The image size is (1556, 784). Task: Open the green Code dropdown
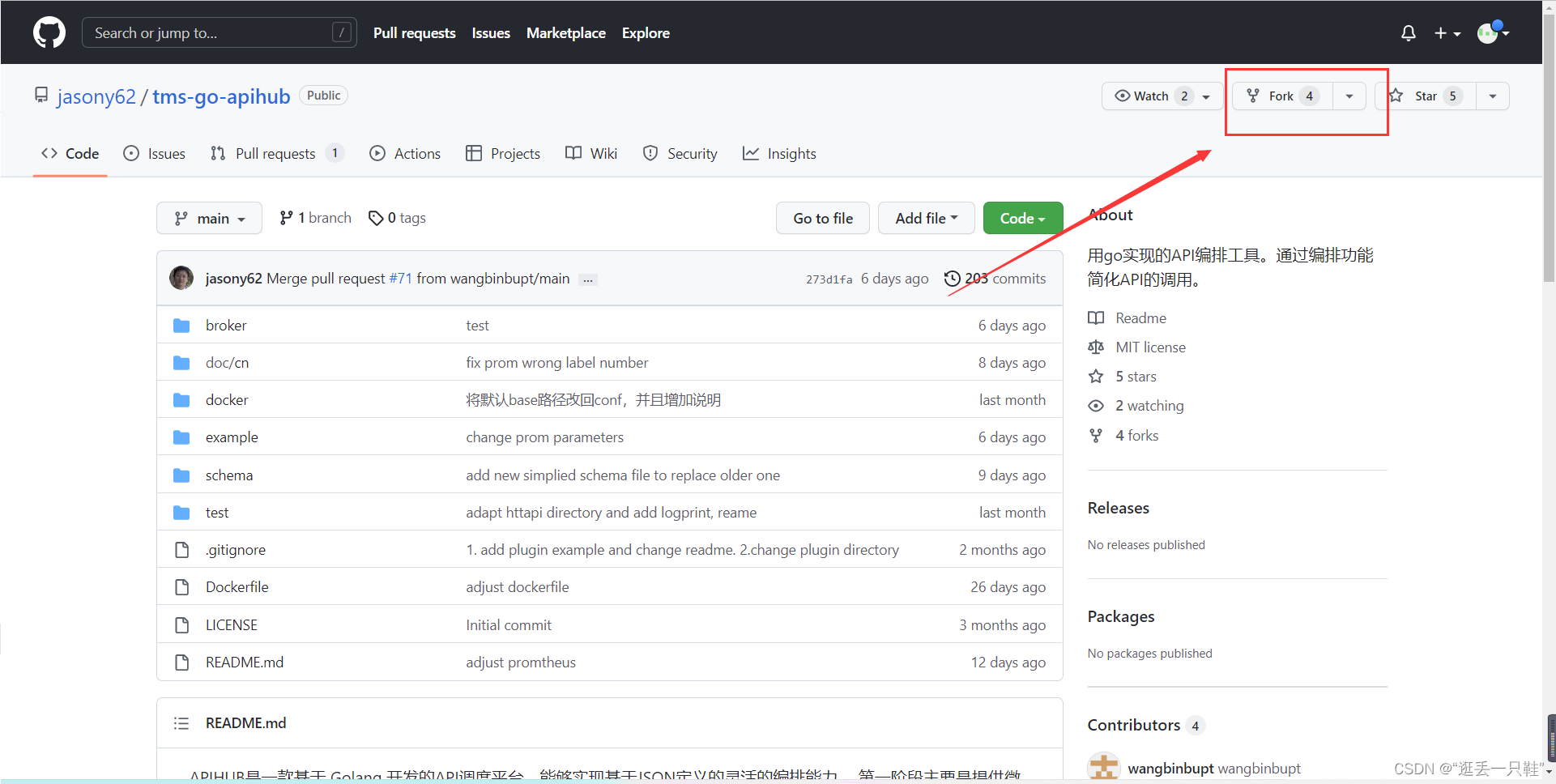[1023, 218]
